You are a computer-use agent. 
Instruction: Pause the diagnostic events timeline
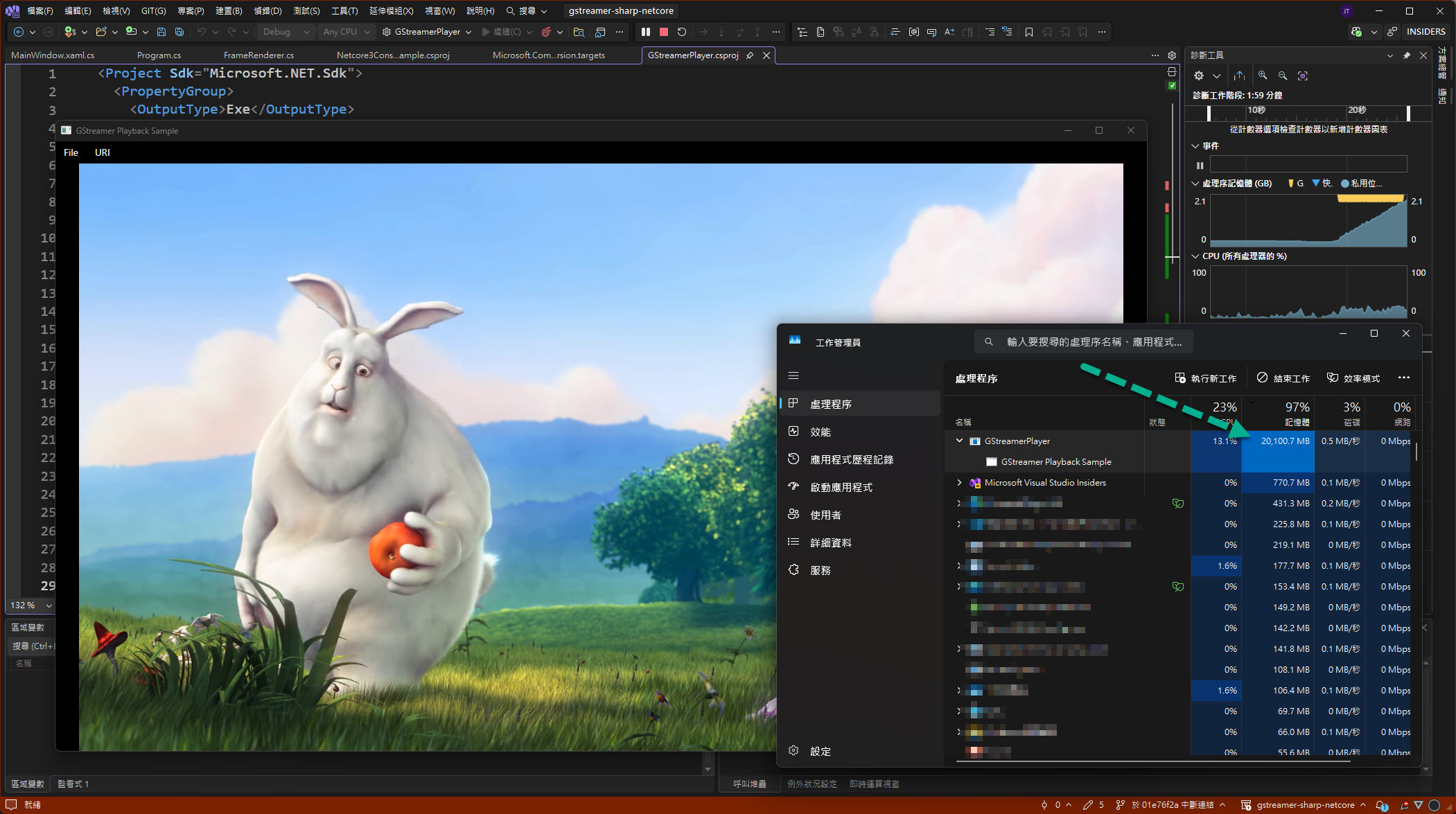(x=1200, y=165)
